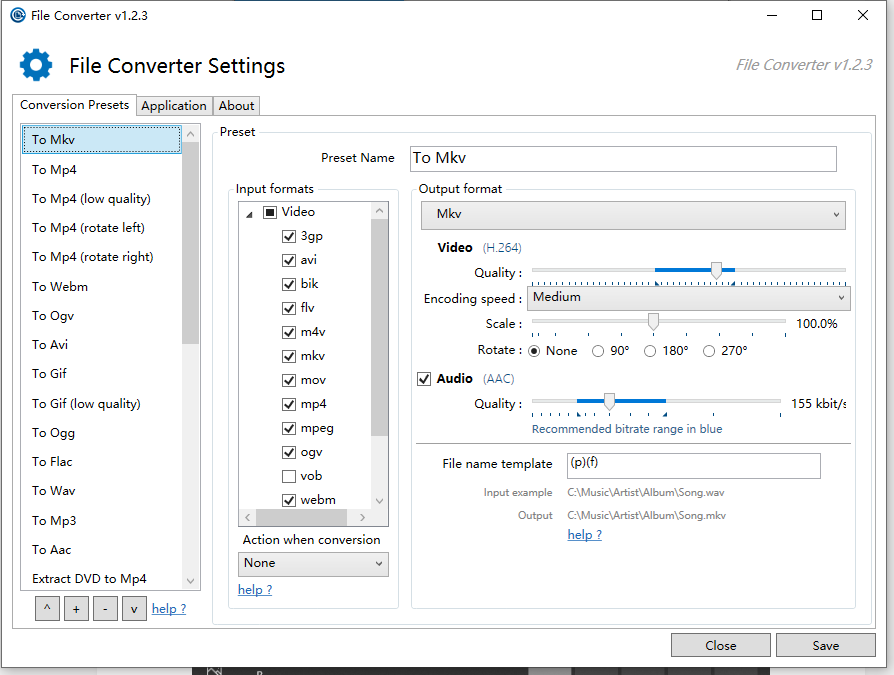Select the 'To Mp3' preset
This screenshot has height=675, width=894.
[x=54, y=520]
